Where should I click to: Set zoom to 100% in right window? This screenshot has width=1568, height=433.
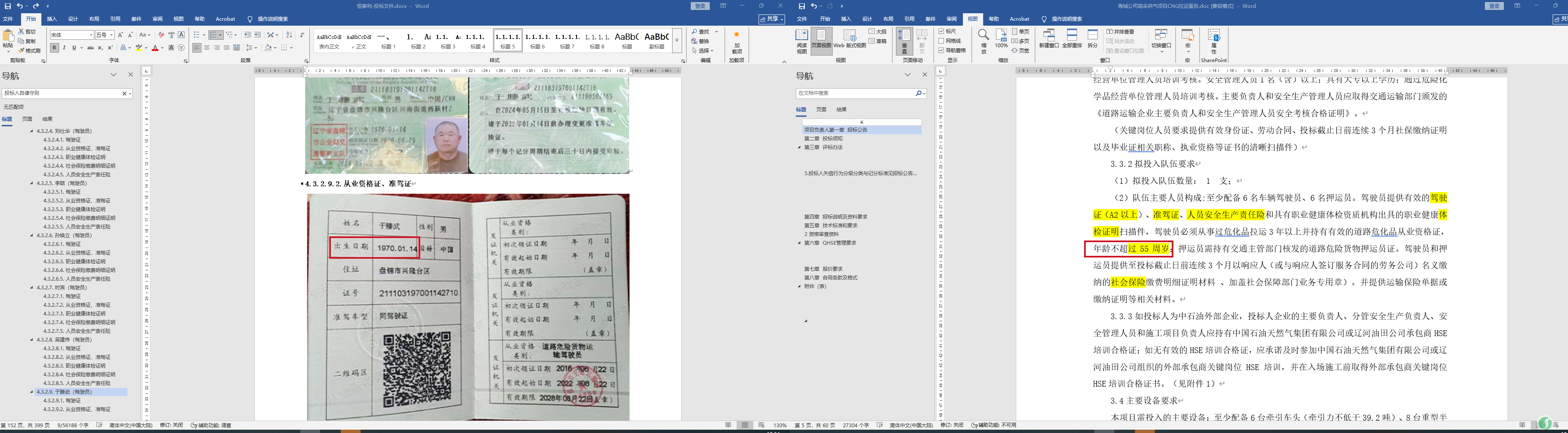(1001, 39)
